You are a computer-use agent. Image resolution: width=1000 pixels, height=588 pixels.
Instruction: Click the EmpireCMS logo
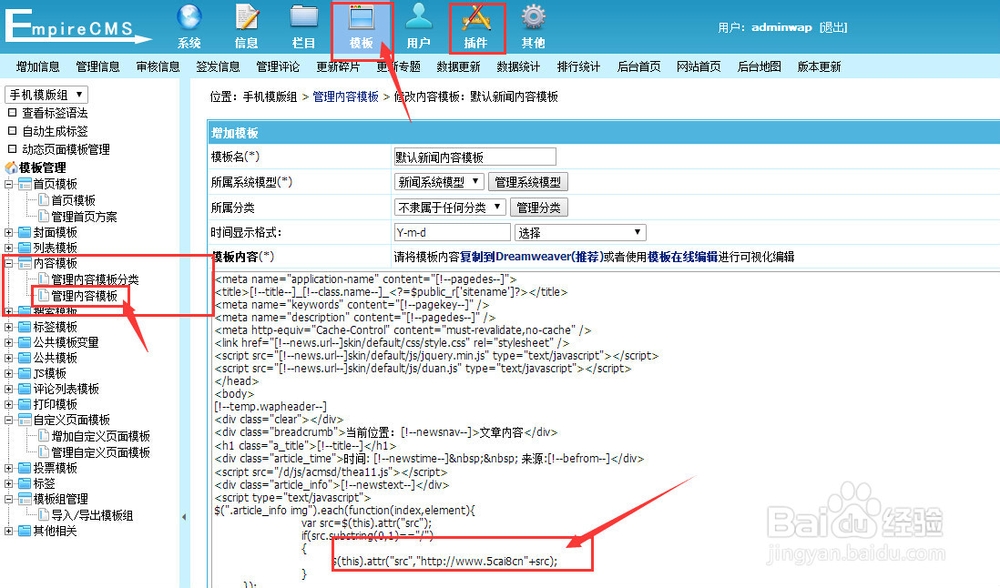point(77,27)
